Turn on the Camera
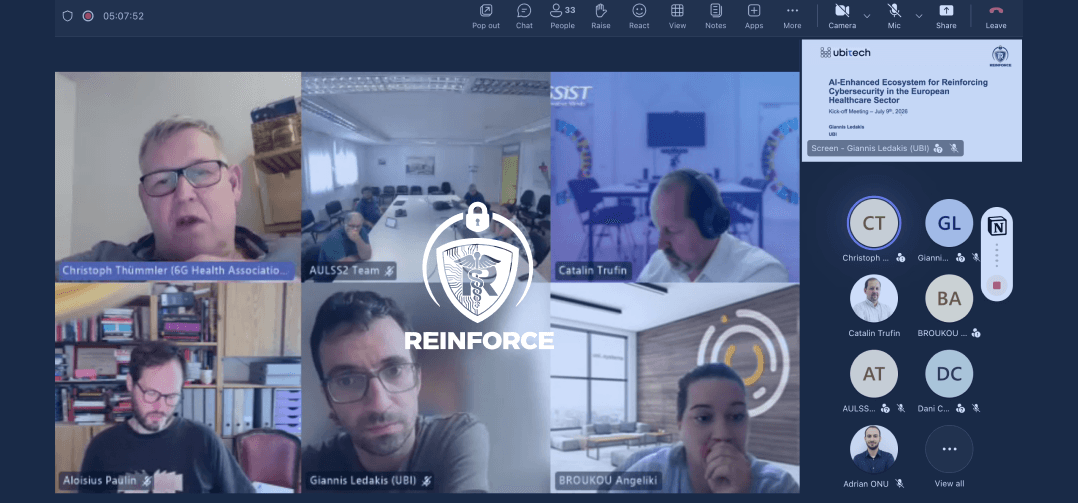The width and height of the screenshot is (1078, 503). 842,16
